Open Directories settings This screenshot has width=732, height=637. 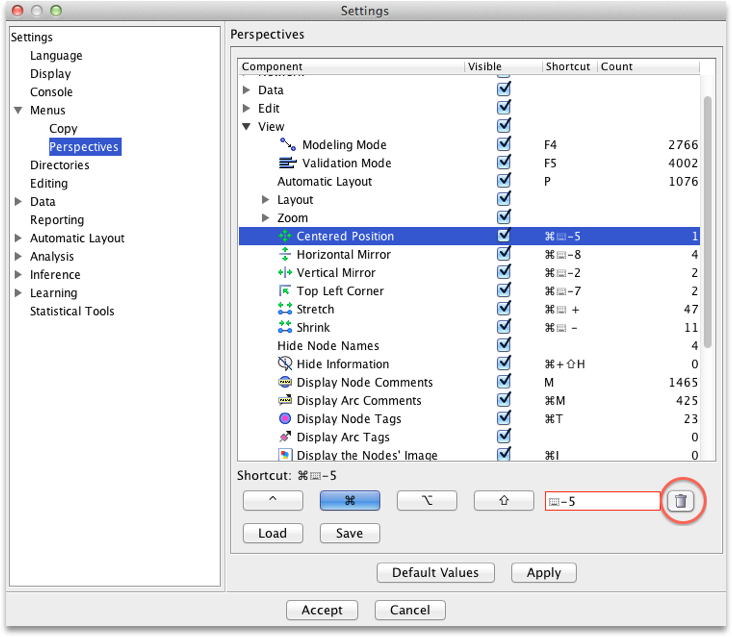pyautogui.click(x=60, y=165)
